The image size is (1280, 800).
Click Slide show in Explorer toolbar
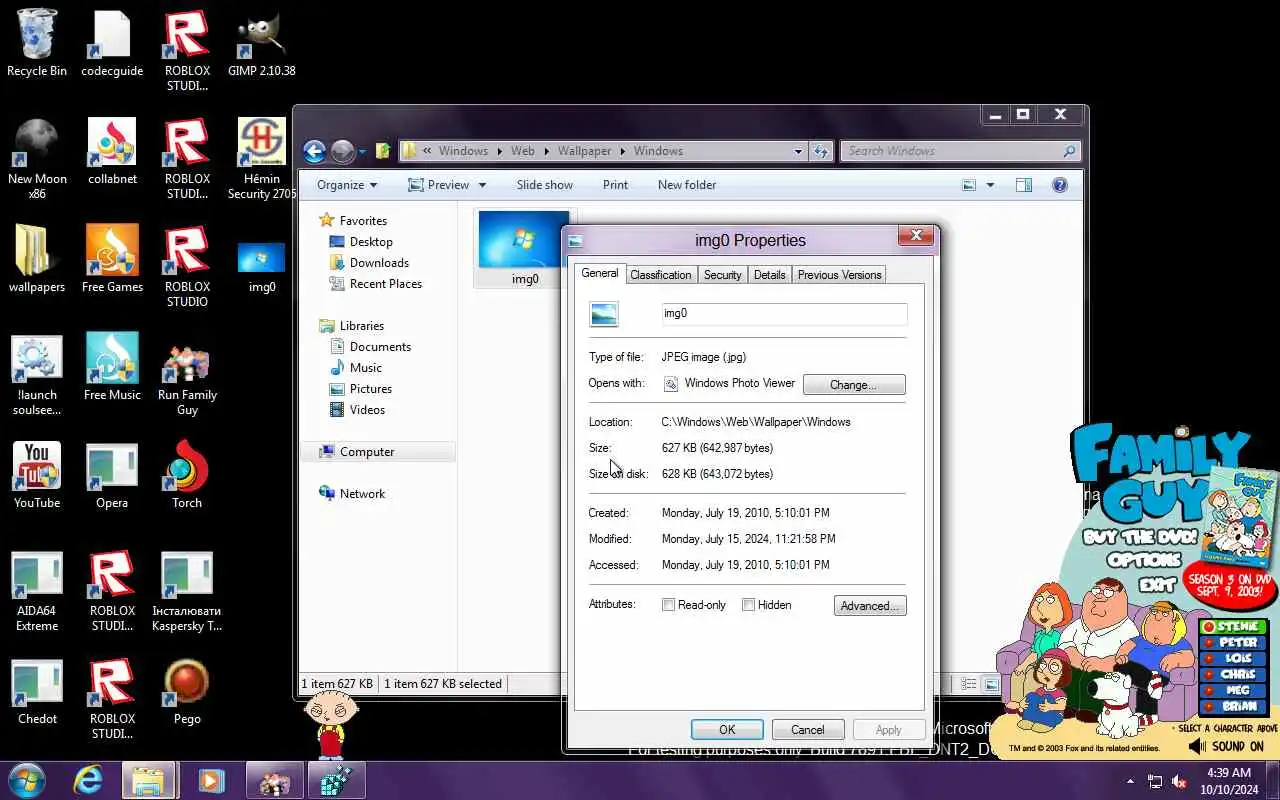545,185
